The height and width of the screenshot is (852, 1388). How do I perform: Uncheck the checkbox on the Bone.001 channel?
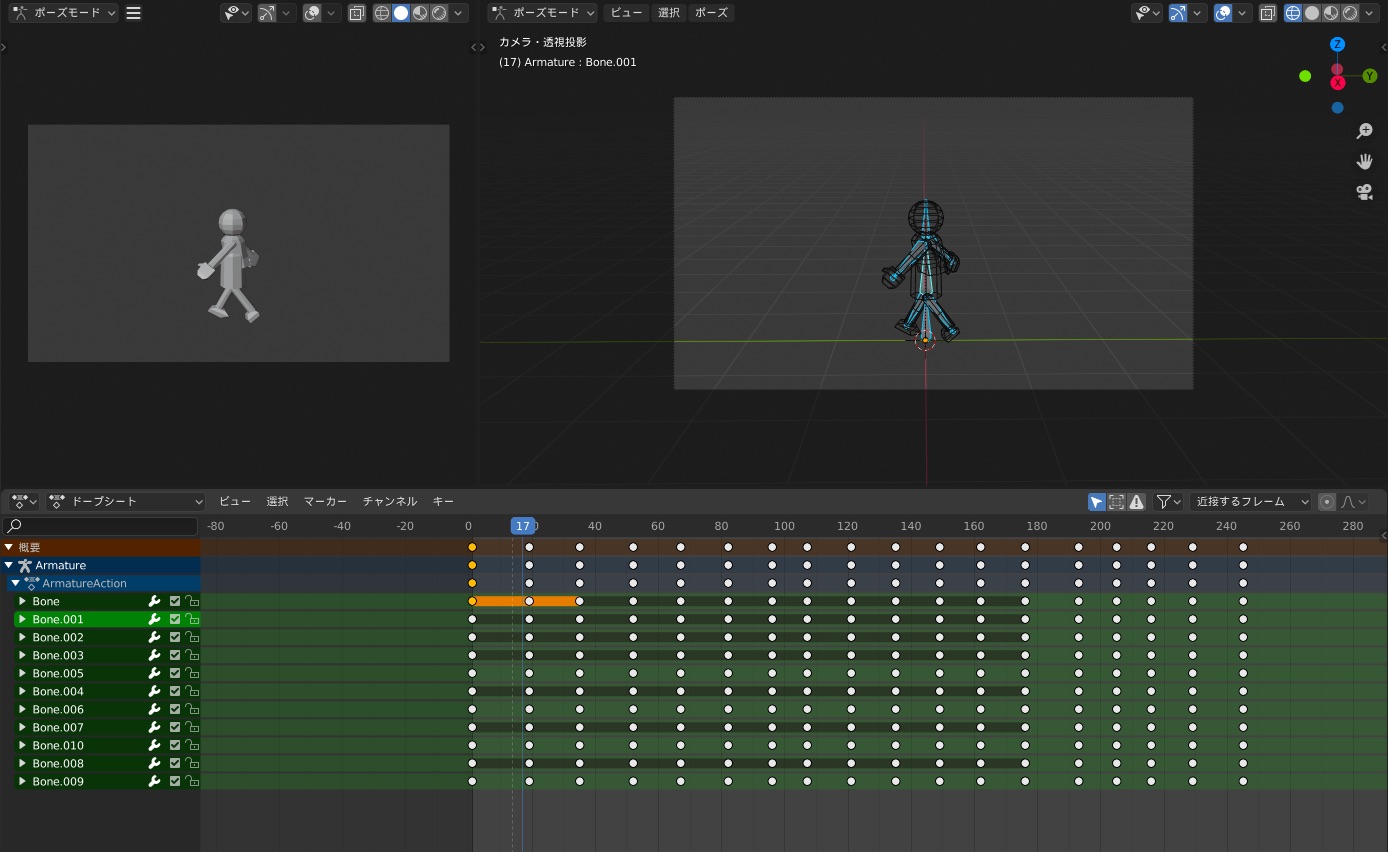tap(175, 620)
